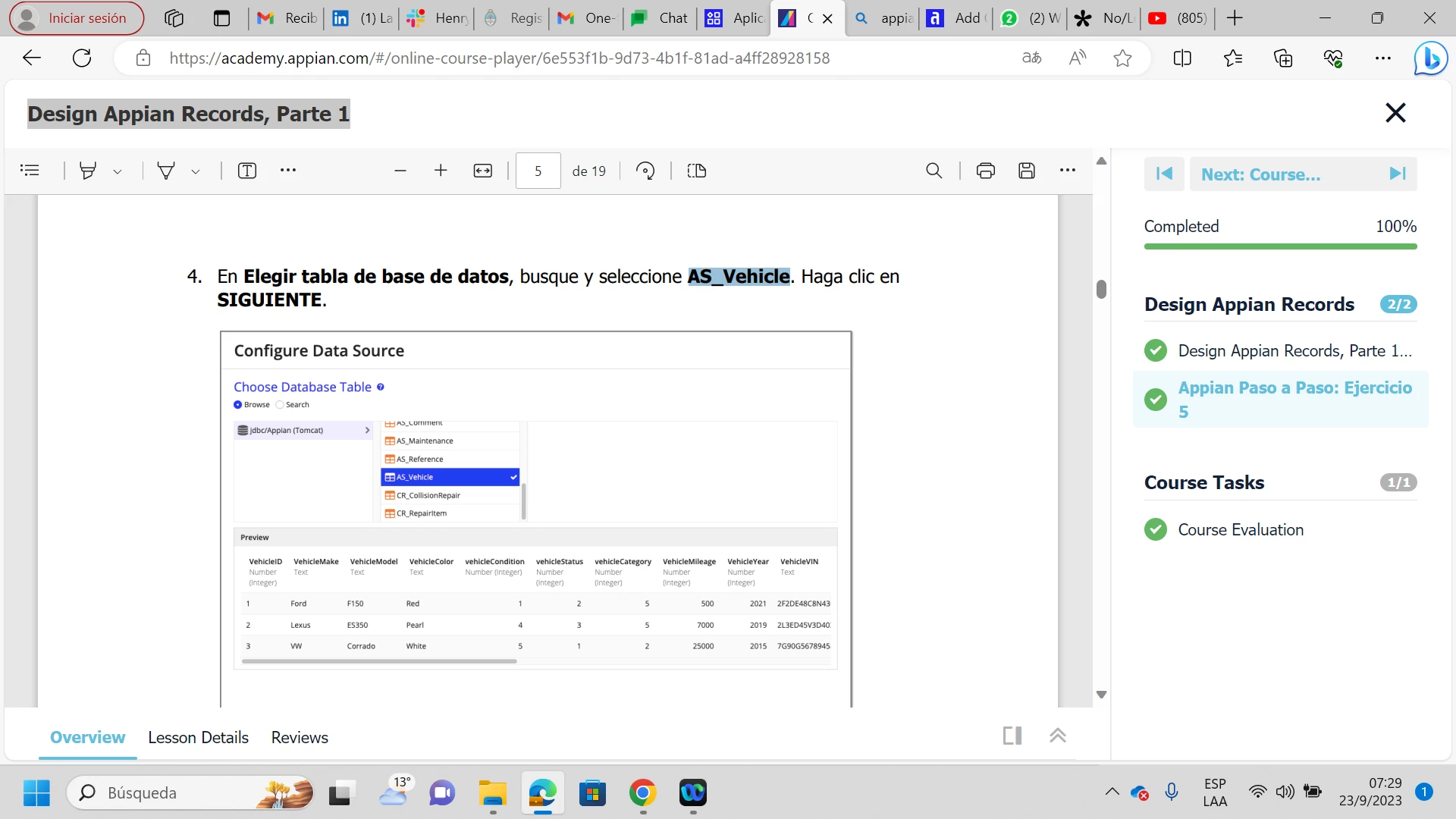Open the browser workspaces icon
This screenshot has width=1456, height=819.
tap(174, 18)
